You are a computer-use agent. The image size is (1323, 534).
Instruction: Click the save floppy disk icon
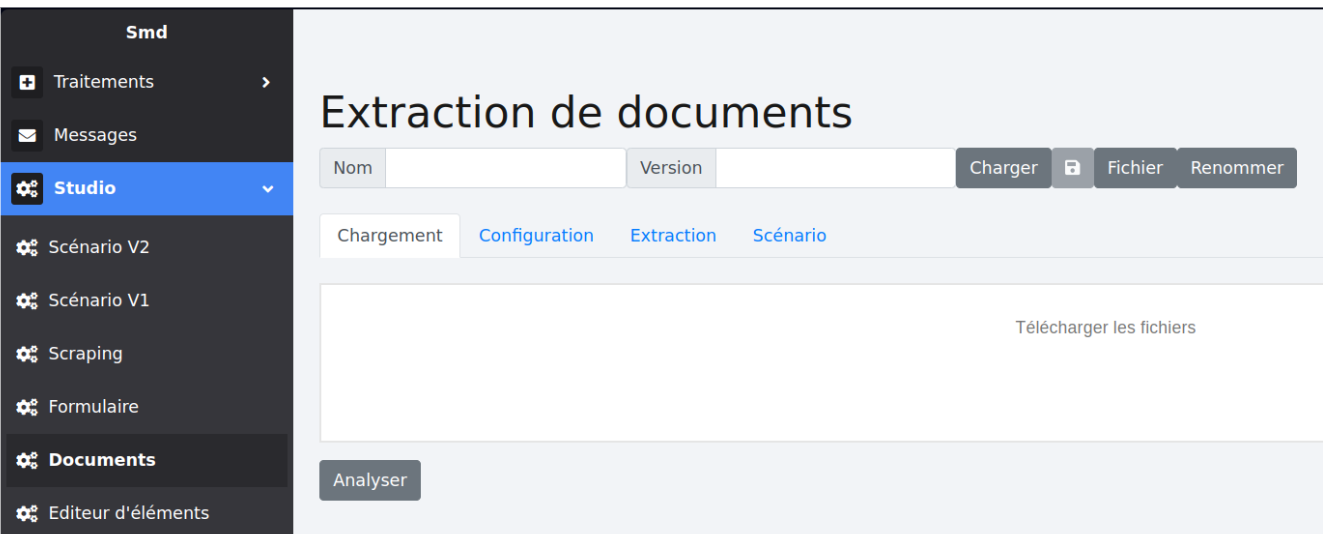[x=1072, y=168]
